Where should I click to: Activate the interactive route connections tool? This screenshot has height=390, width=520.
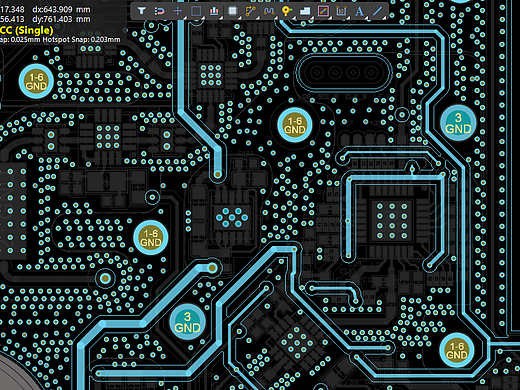point(250,11)
